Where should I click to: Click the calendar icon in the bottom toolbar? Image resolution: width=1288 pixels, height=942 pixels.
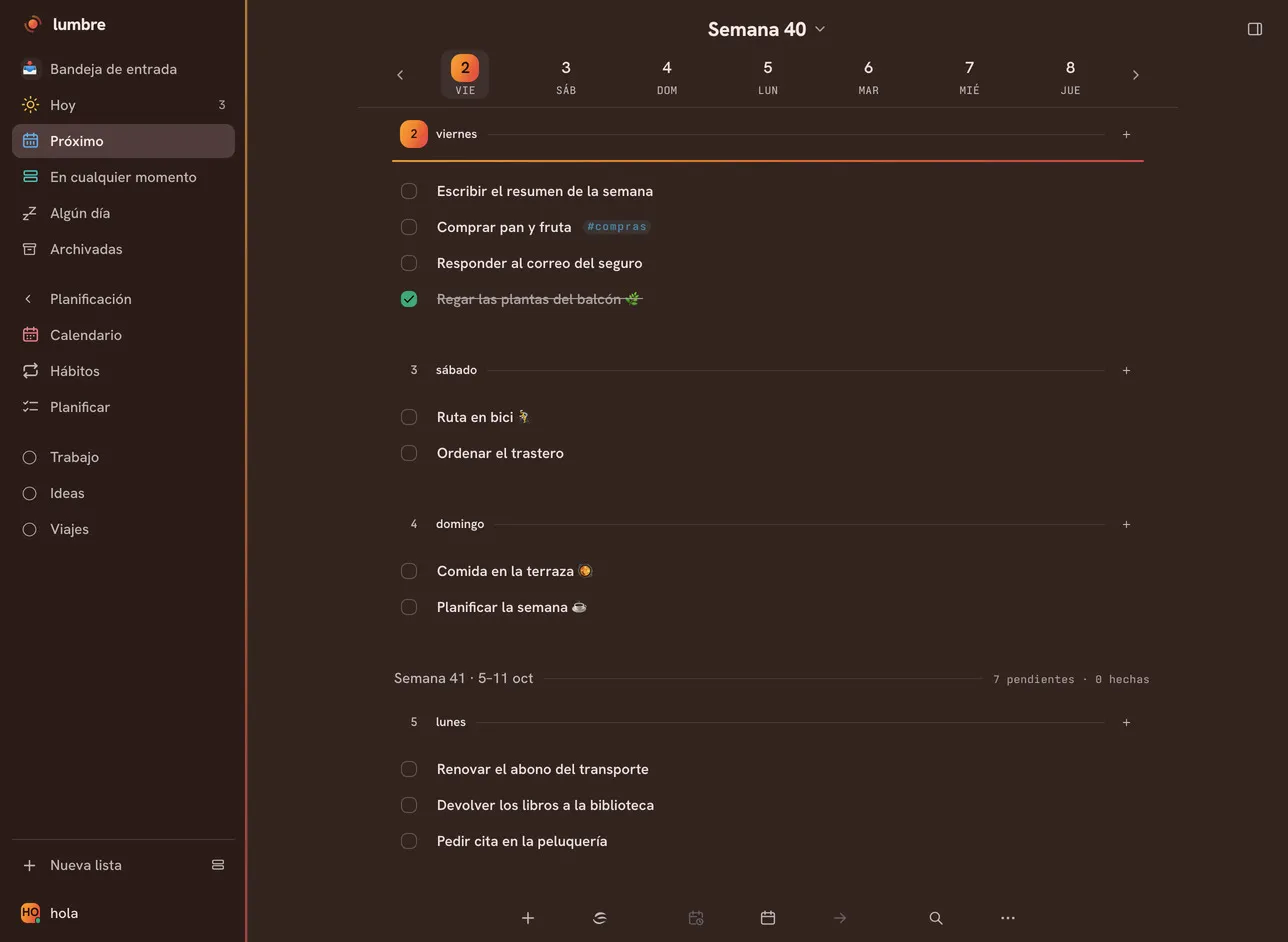(x=768, y=918)
